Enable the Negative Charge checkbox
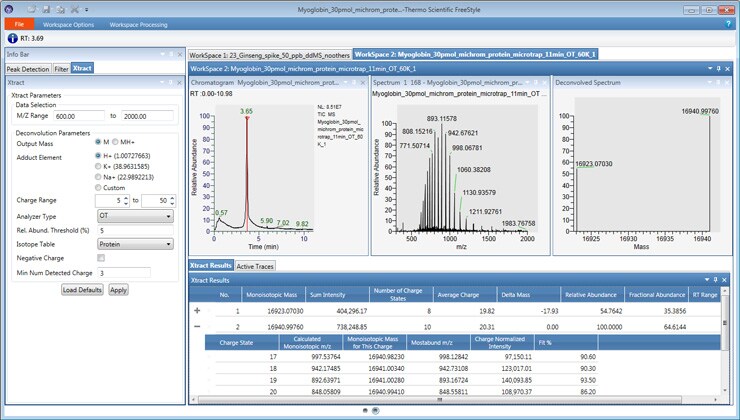Viewport: 740px width, 420px height. pos(101,257)
